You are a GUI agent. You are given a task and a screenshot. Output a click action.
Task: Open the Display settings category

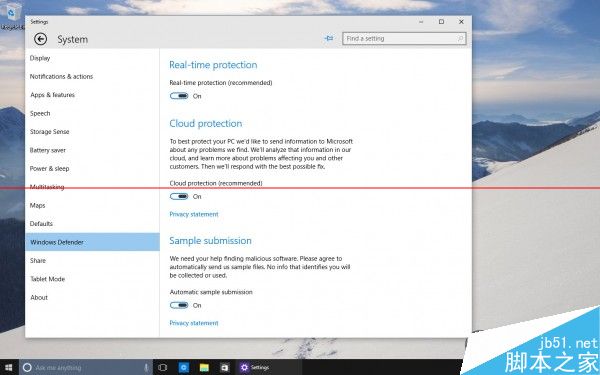[x=92, y=58]
